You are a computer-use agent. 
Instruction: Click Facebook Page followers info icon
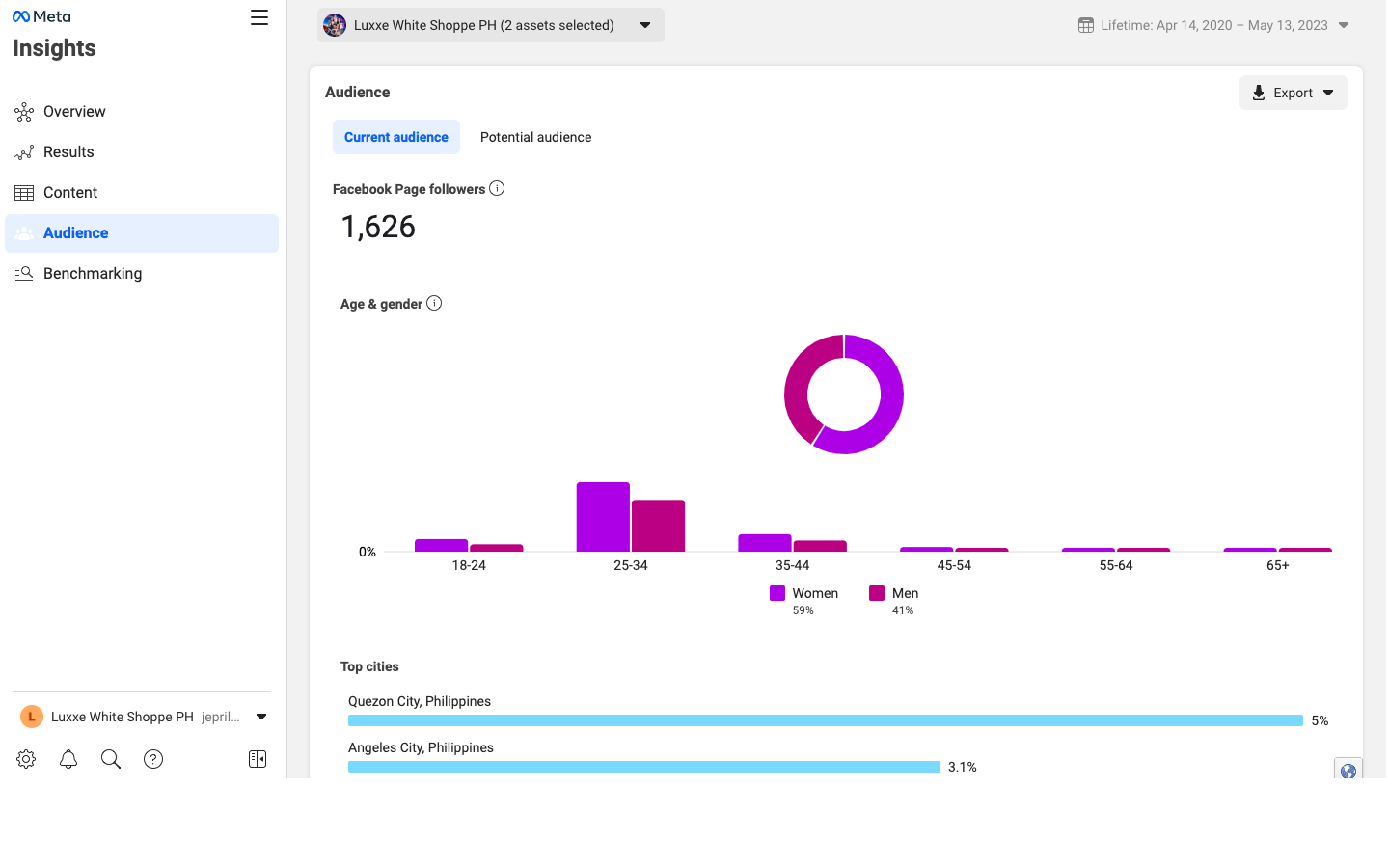[x=497, y=188]
